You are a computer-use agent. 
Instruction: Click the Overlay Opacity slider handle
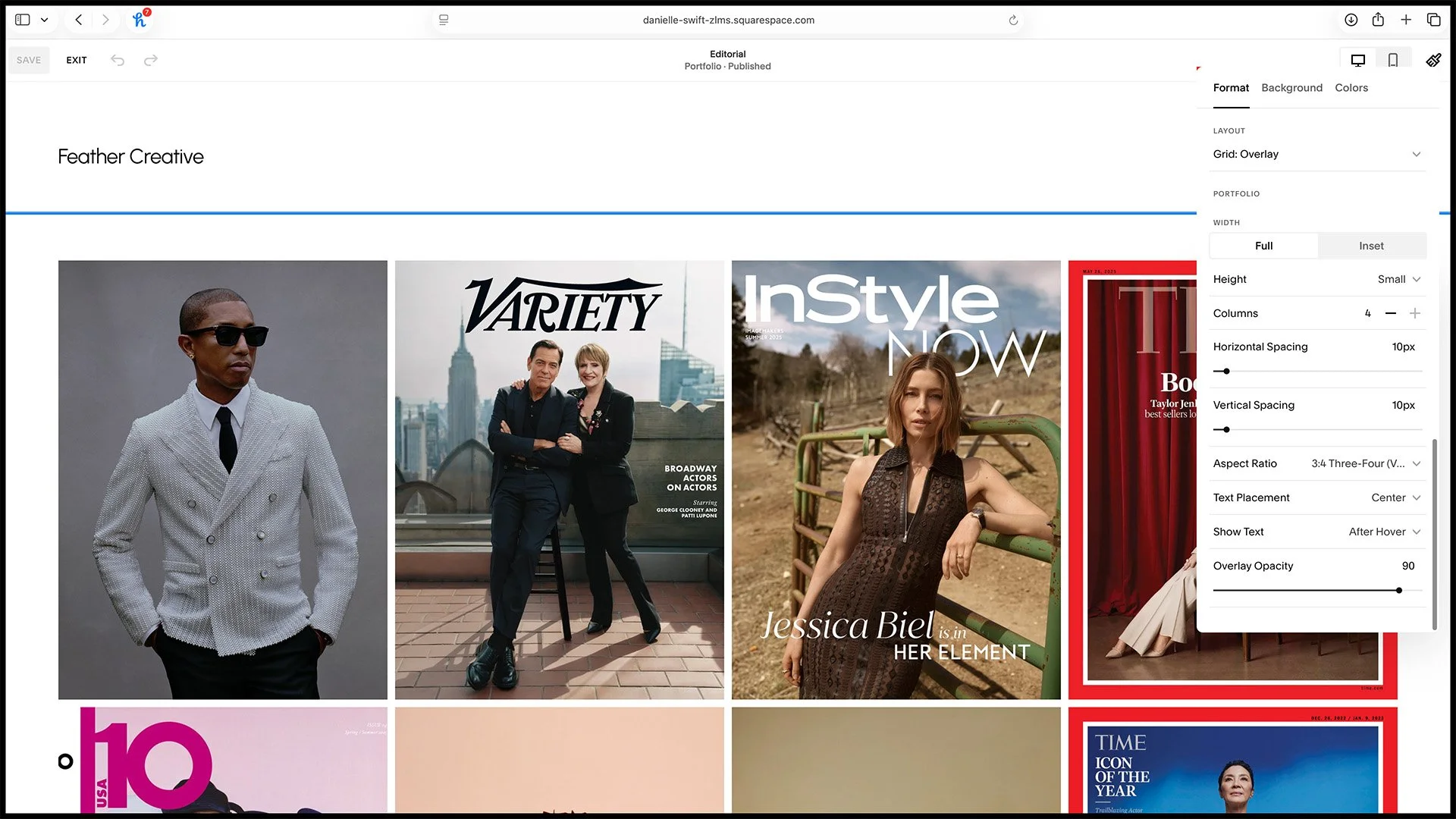click(x=1399, y=590)
